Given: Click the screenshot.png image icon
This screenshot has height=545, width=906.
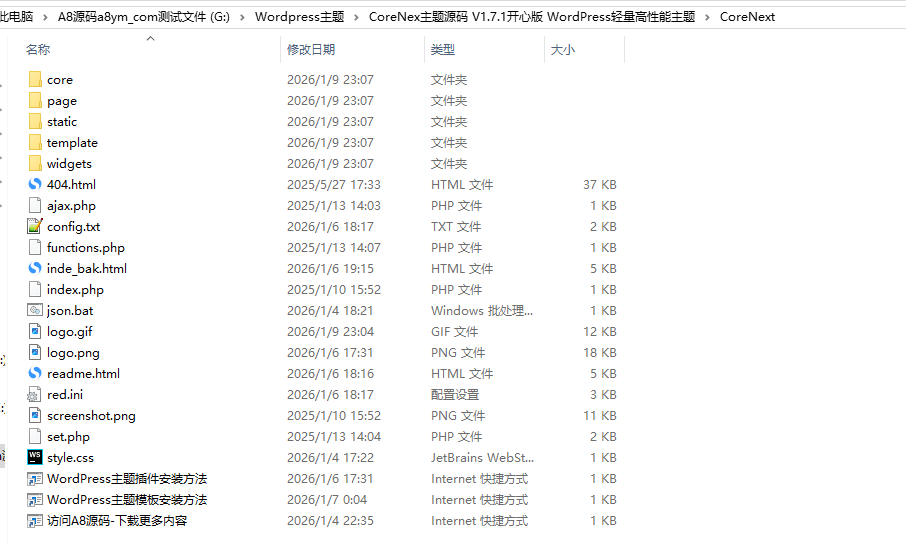Looking at the screenshot, I should pos(35,415).
